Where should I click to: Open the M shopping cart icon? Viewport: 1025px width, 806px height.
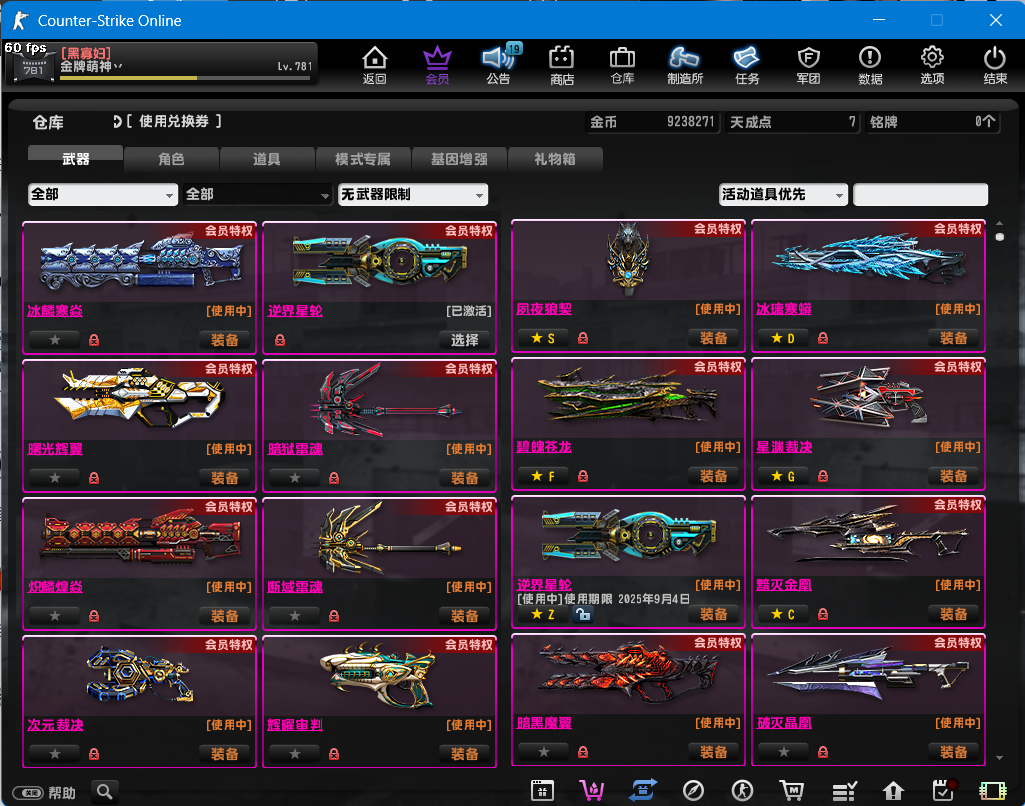(x=792, y=791)
